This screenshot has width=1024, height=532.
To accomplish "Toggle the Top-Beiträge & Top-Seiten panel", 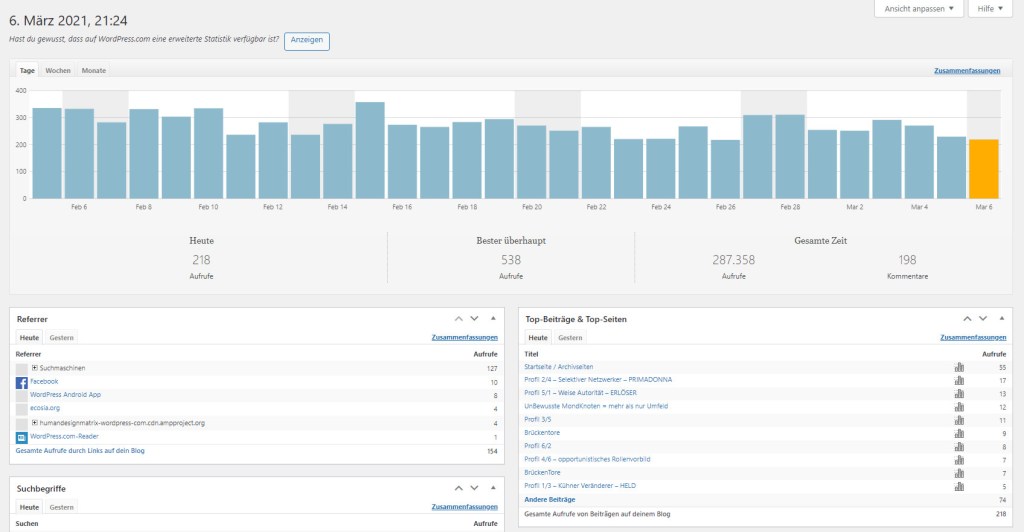I will (1000, 319).
